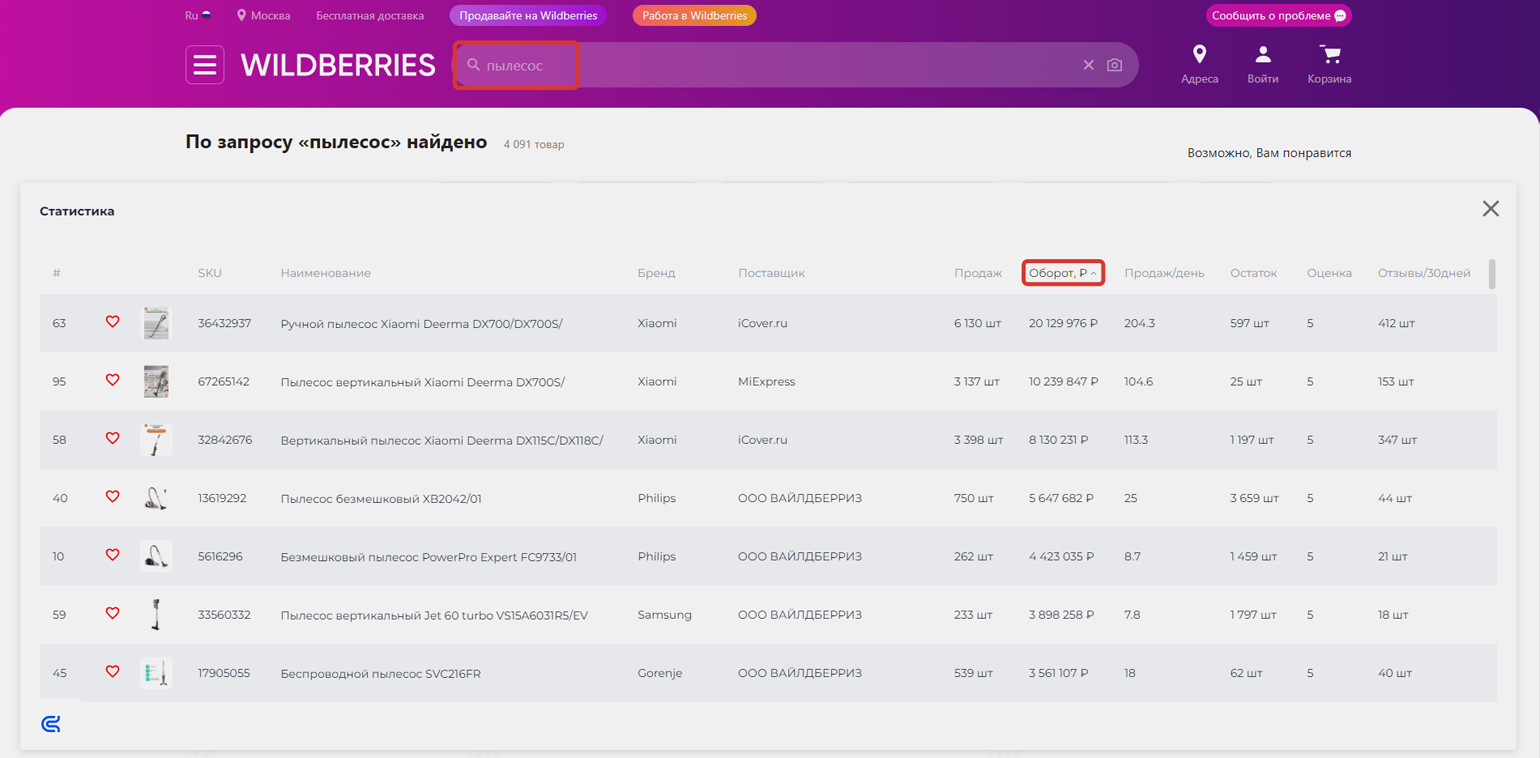Screen dimensions: 1540x758
Task: Click the Москва location pin
Action: (x=241, y=16)
